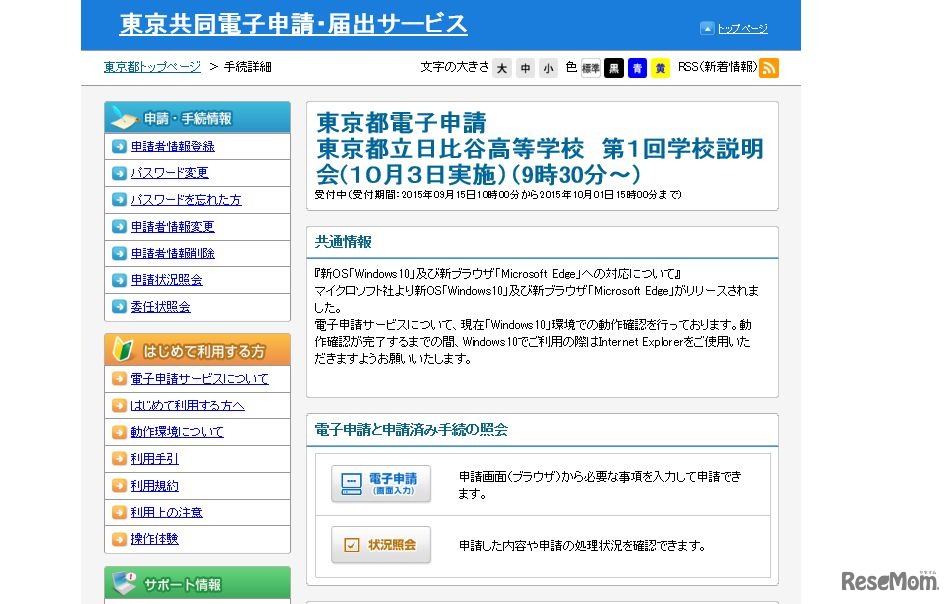Image resolution: width=952 pixels, height=604 pixels.
Task: Click the 東京共同電子申請・届出サービス title link
Action: click(293, 24)
